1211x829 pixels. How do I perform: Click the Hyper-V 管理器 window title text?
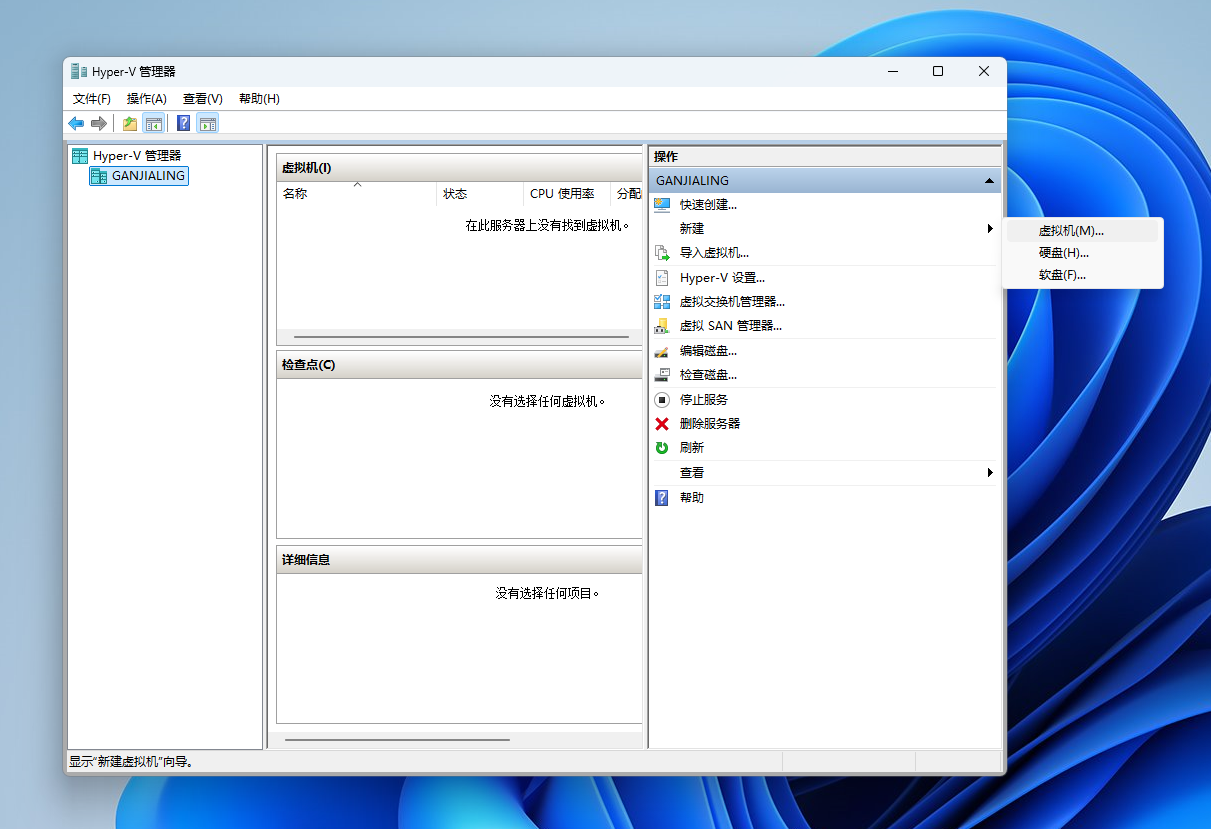[135, 72]
